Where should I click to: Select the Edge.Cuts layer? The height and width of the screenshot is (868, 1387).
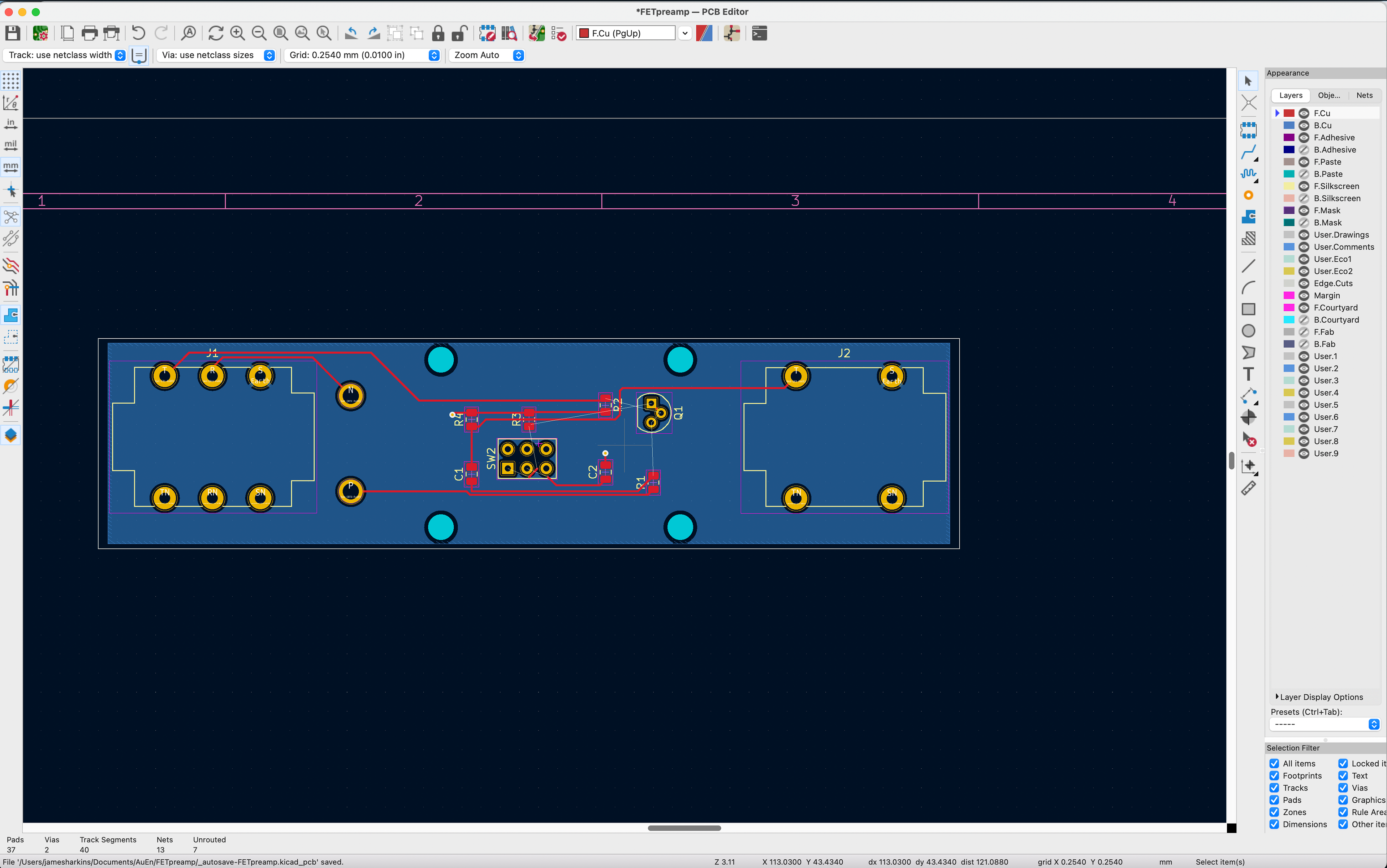pos(1332,283)
